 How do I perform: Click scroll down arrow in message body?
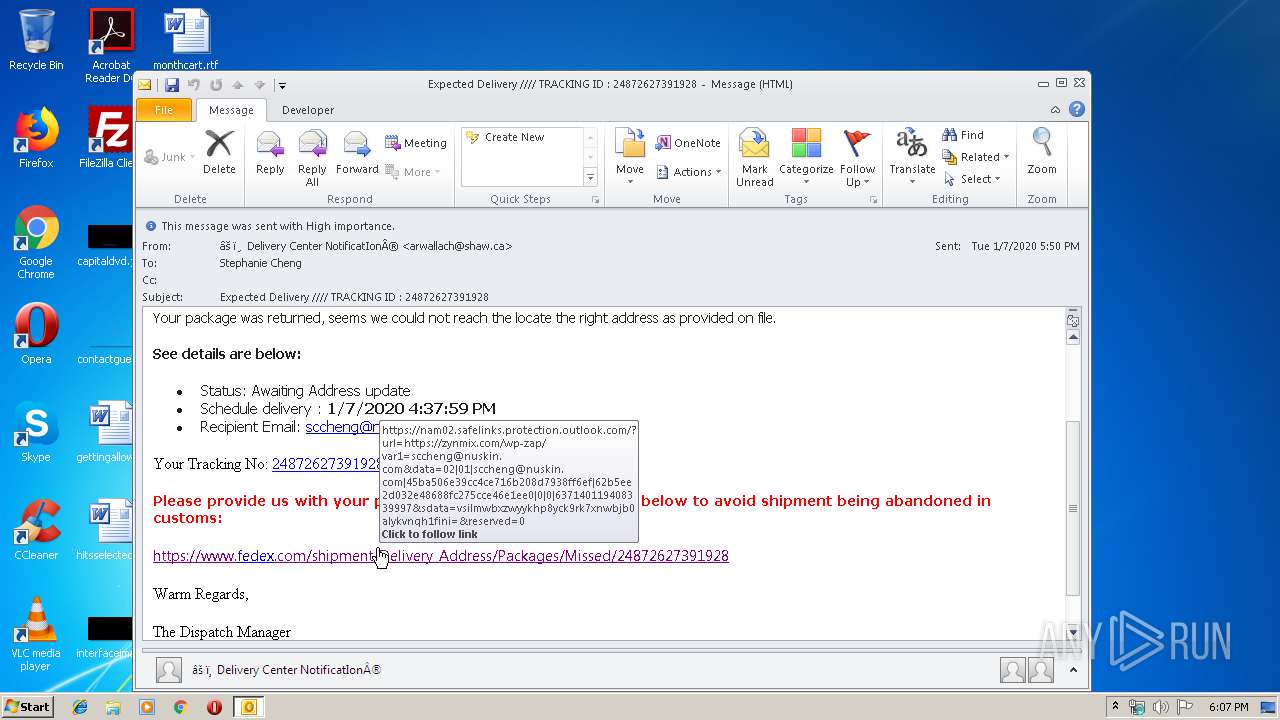tap(1073, 632)
